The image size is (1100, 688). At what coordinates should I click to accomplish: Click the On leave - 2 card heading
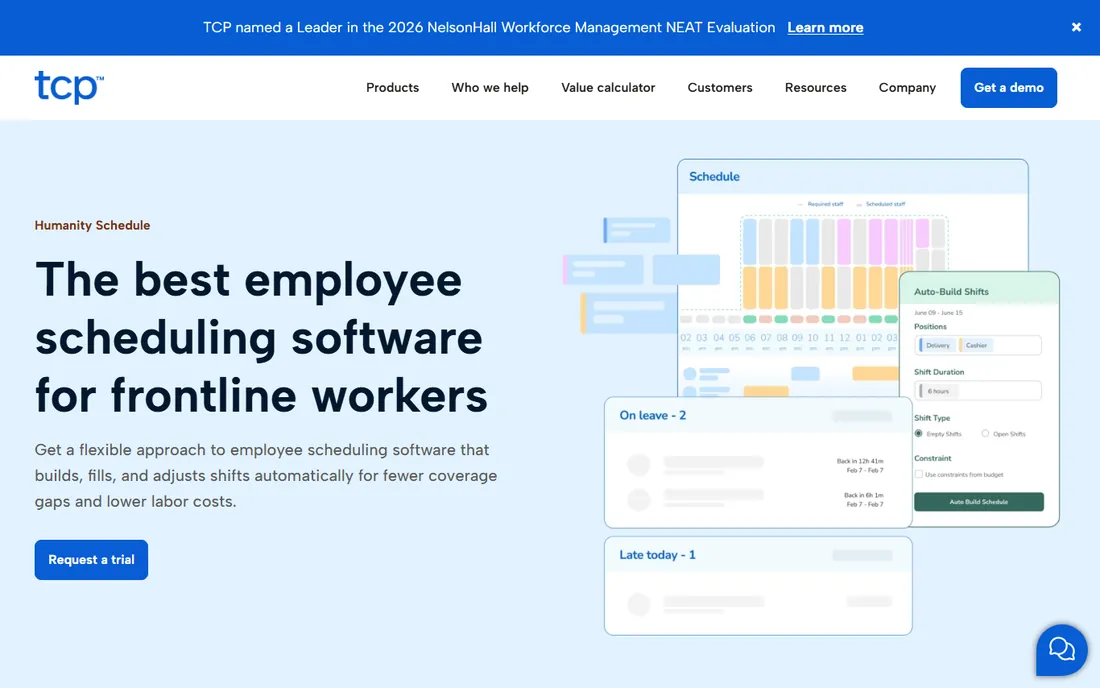click(x=652, y=415)
